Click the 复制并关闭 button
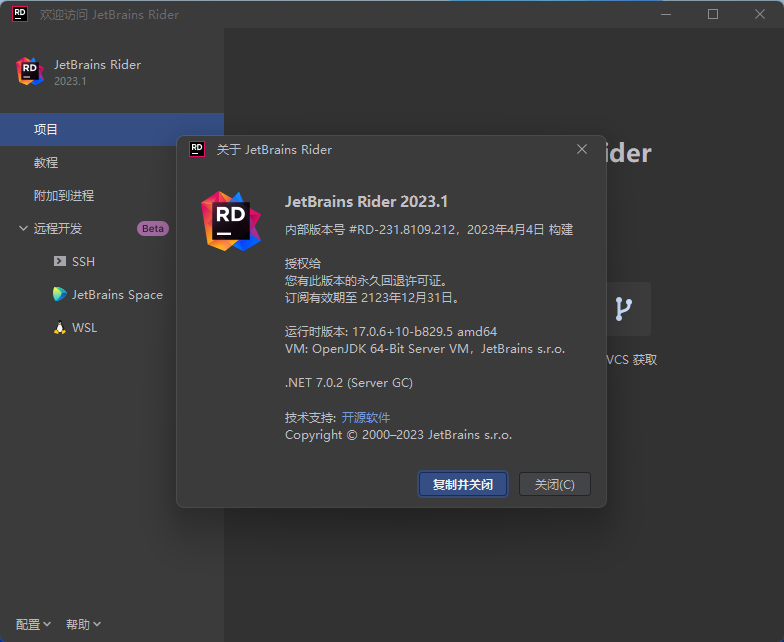Viewport: 784px width, 642px height. 463,484
